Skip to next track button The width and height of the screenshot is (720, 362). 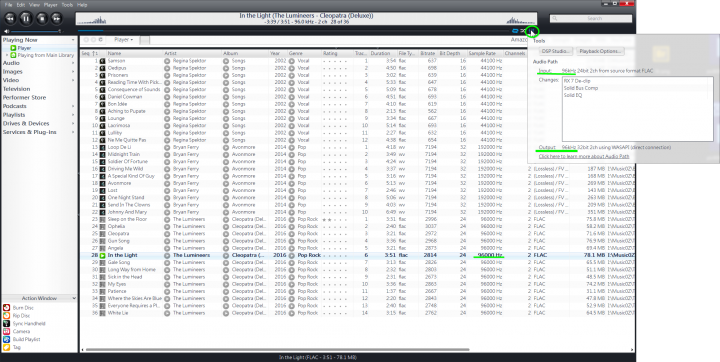point(56,18)
